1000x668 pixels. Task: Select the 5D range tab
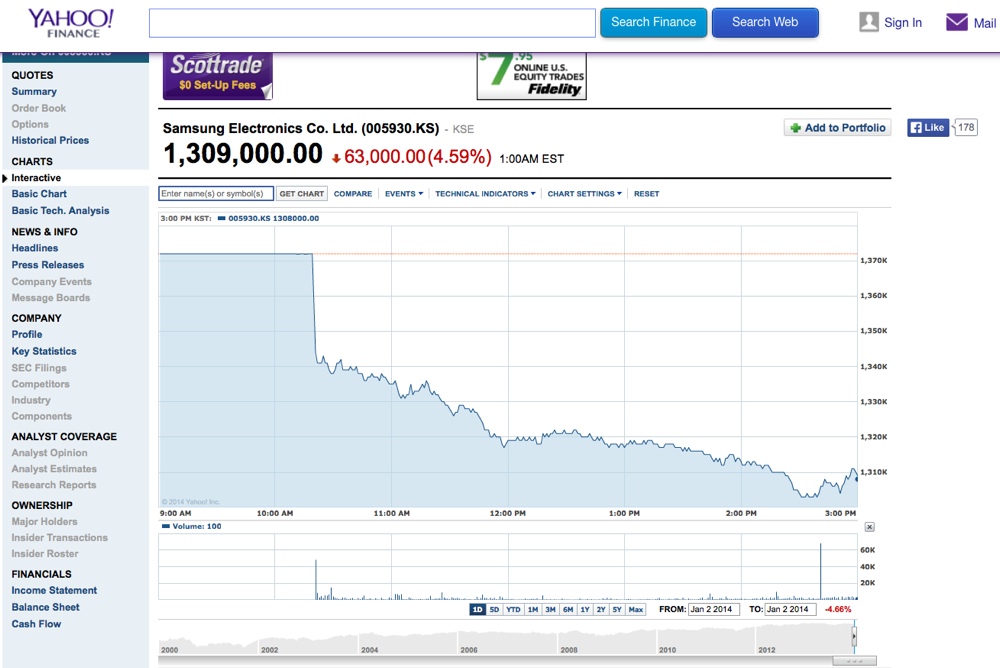[494, 609]
